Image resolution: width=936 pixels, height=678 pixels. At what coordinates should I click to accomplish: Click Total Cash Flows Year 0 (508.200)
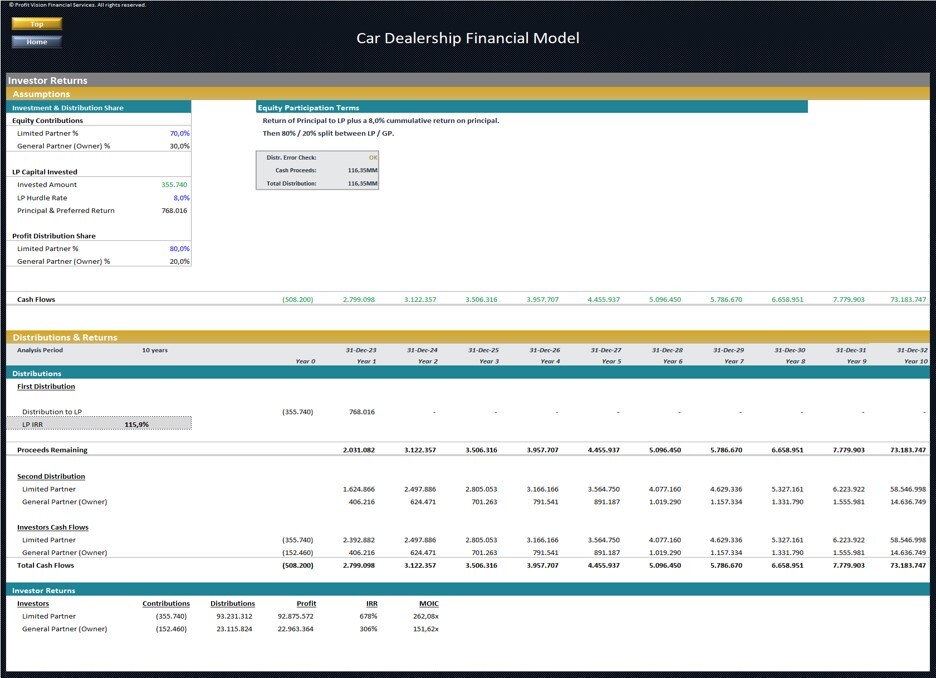point(297,565)
